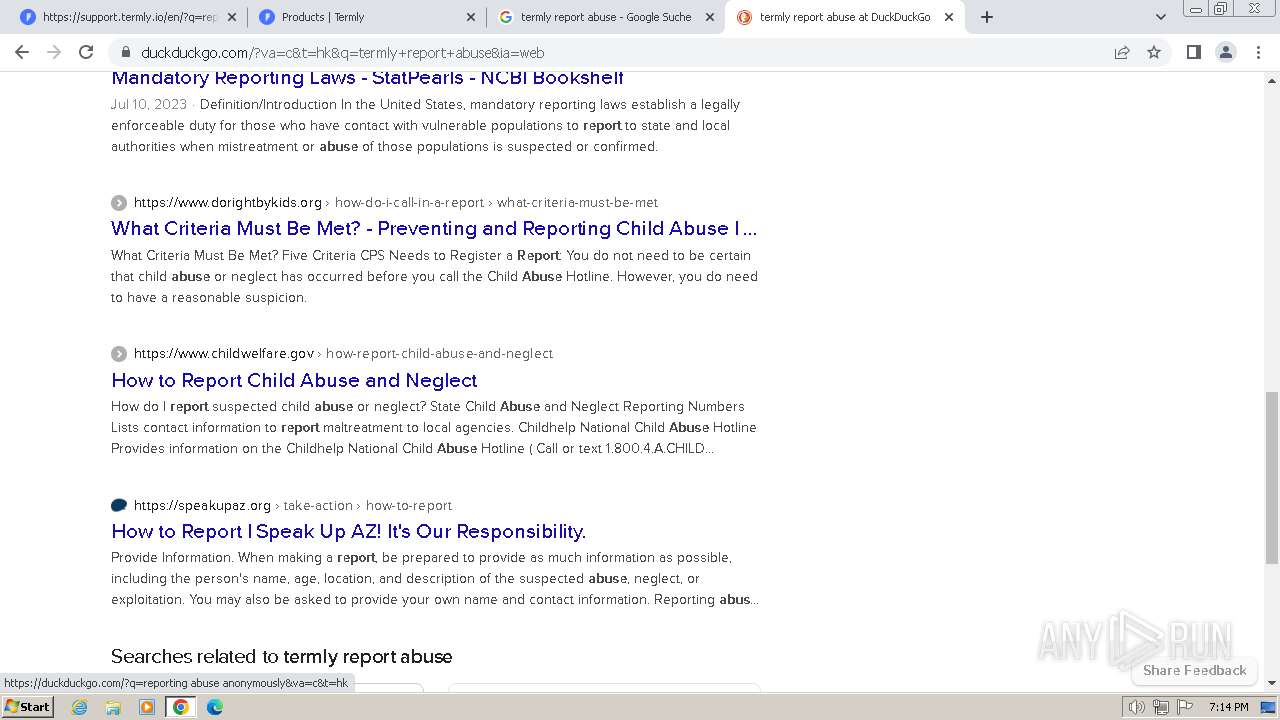Select the Chrome taskbar icon
The image size is (1280, 720).
point(180,707)
